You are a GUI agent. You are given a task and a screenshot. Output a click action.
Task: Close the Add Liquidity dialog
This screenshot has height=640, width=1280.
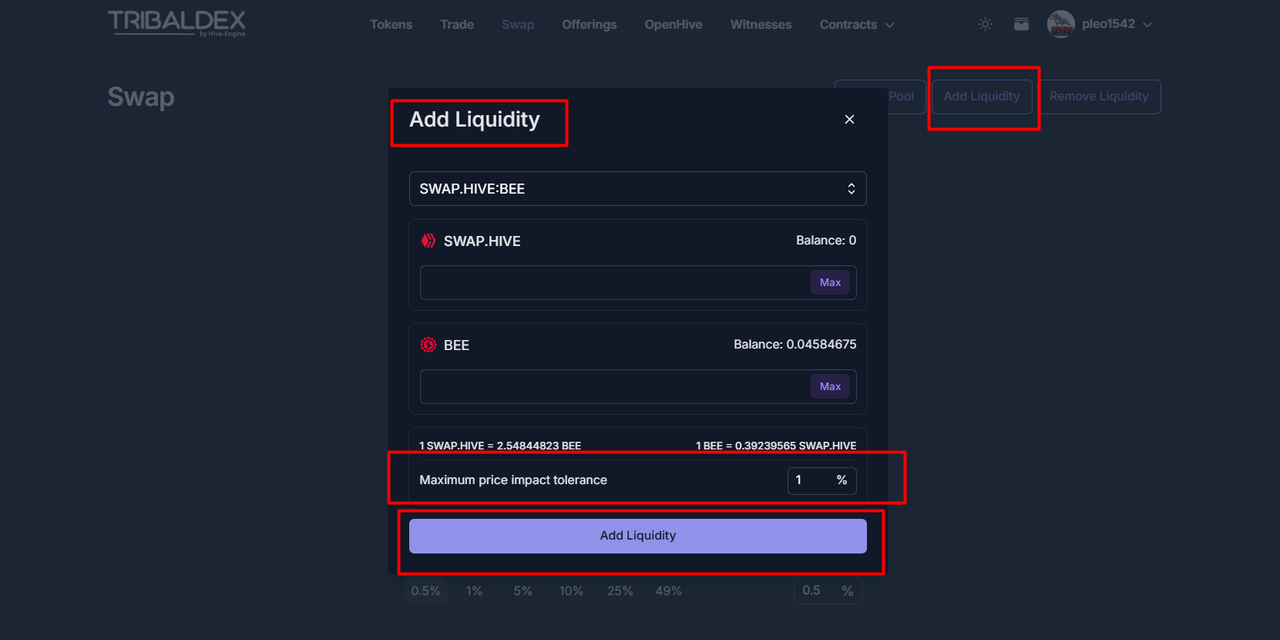tap(849, 119)
